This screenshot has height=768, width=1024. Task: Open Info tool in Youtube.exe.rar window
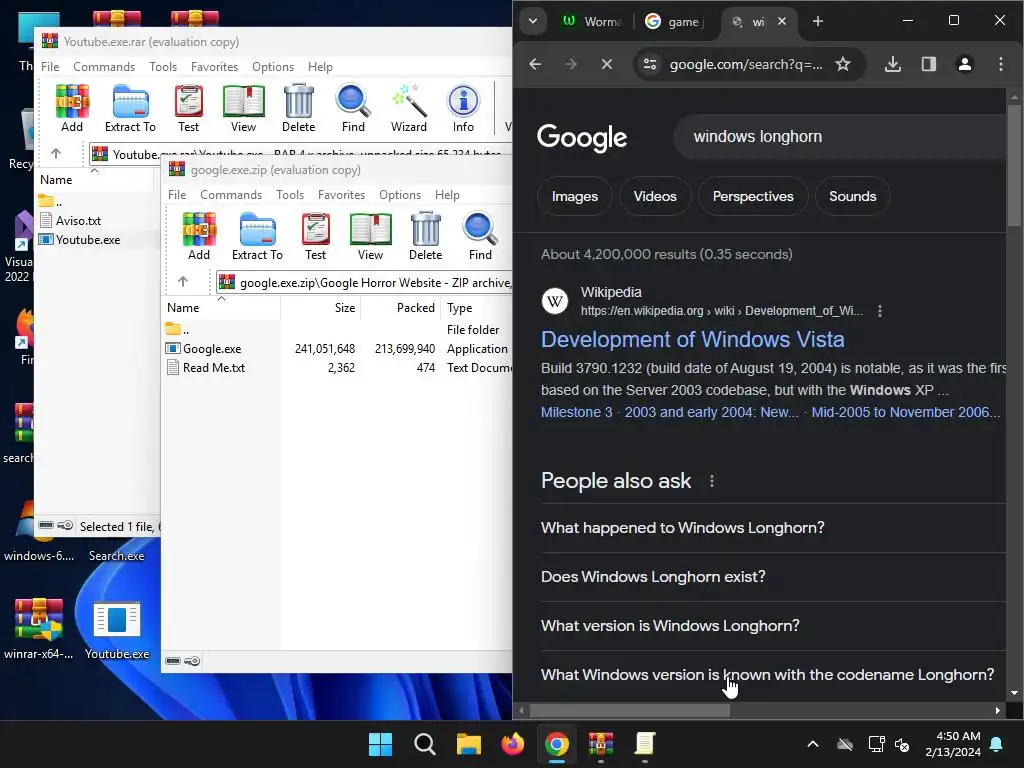point(463,108)
